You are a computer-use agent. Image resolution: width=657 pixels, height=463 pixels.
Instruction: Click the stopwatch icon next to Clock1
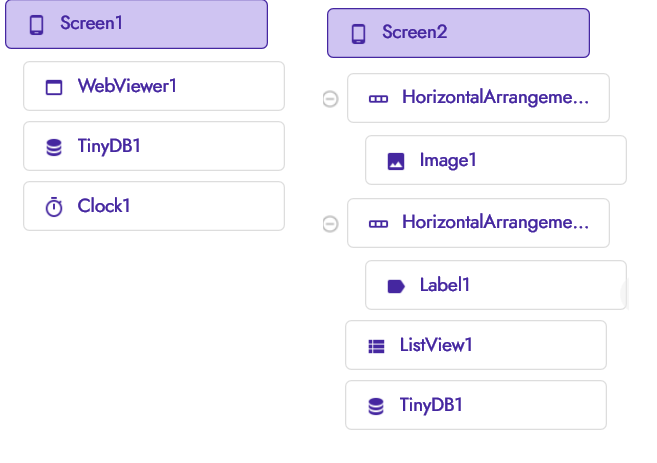tap(54, 207)
